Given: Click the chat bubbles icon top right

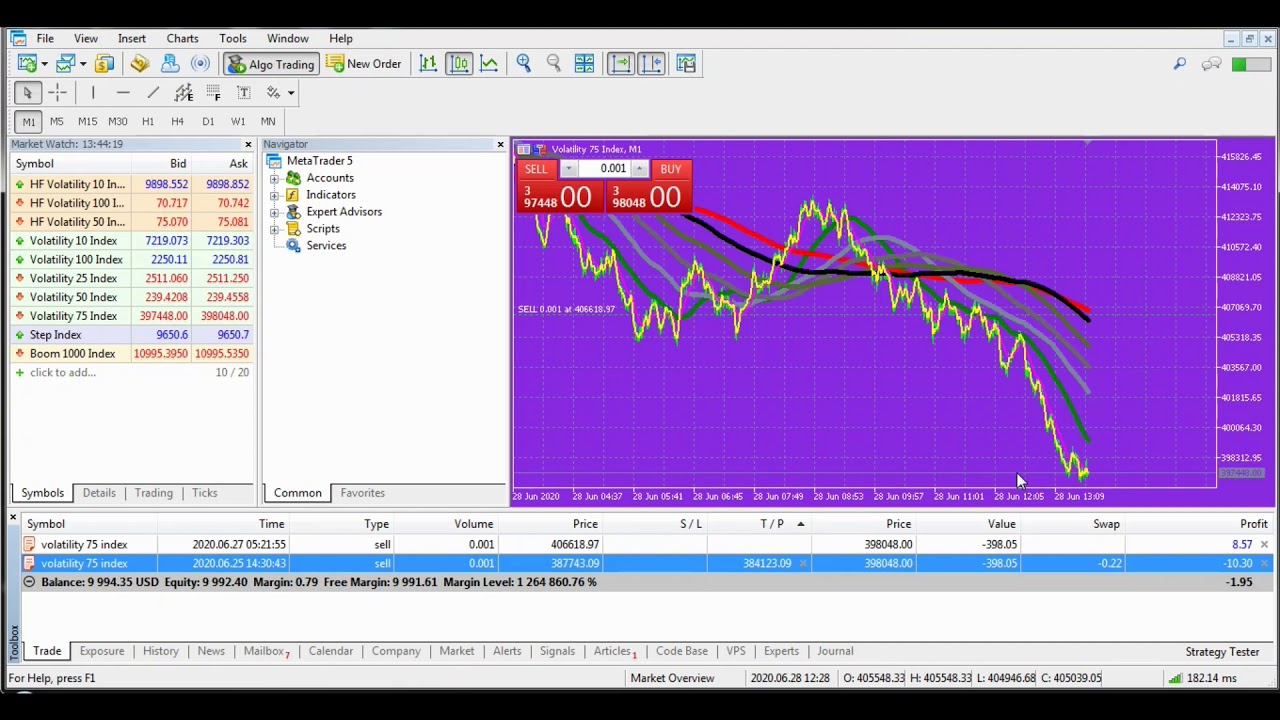Looking at the screenshot, I should pyautogui.click(x=1211, y=64).
